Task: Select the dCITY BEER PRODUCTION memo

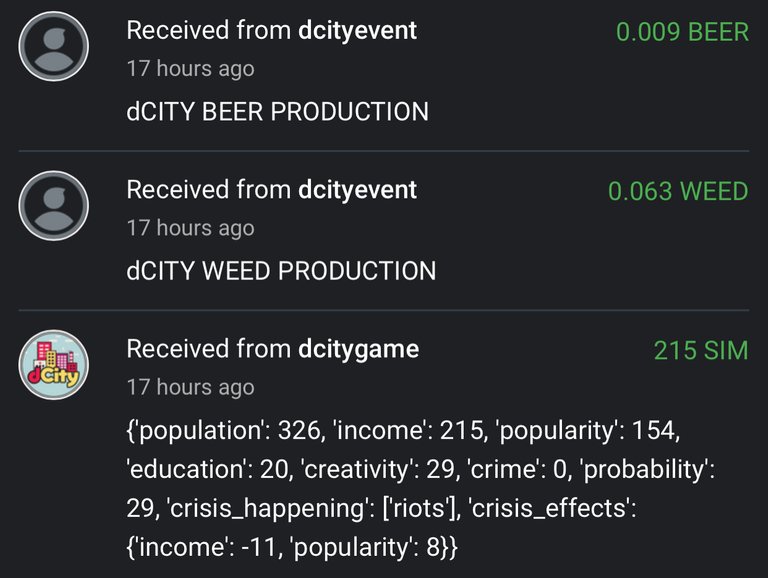Action: click(x=278, y=112)
